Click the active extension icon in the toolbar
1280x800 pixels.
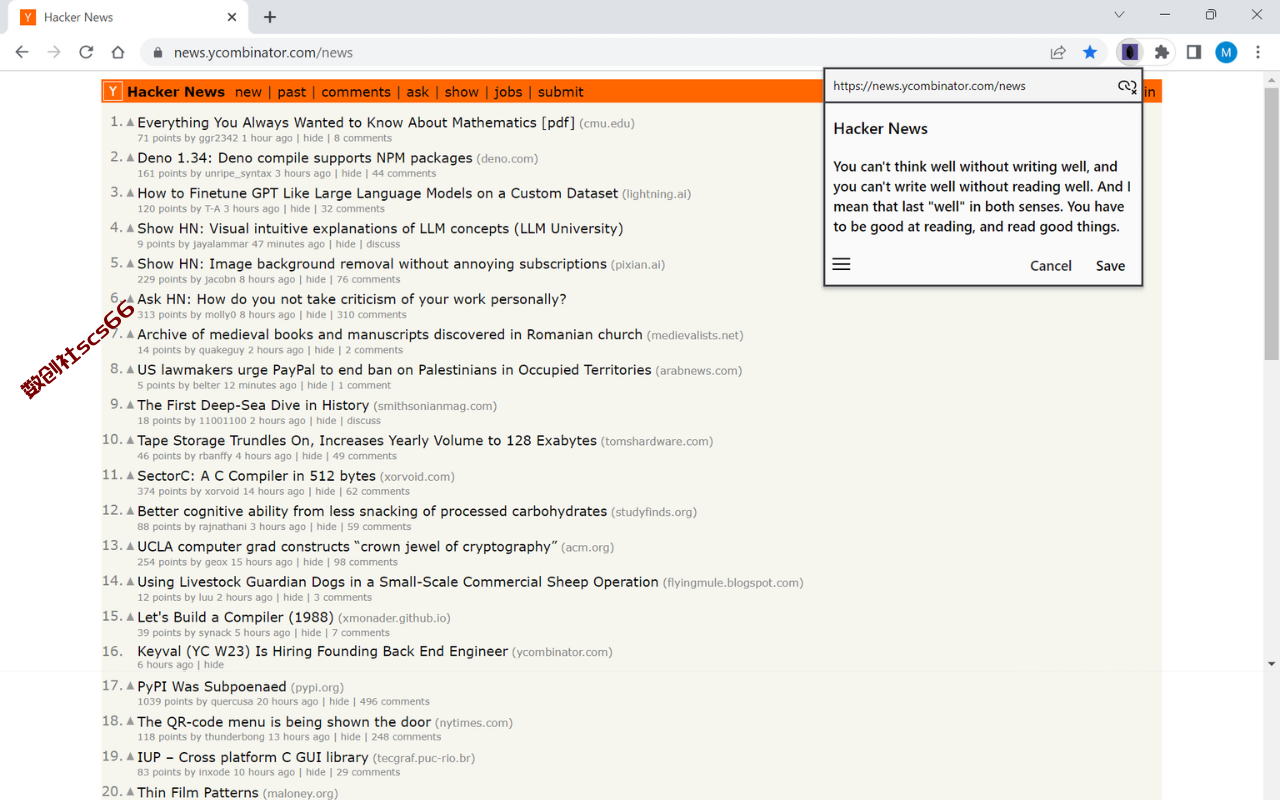coord(1130,52)
